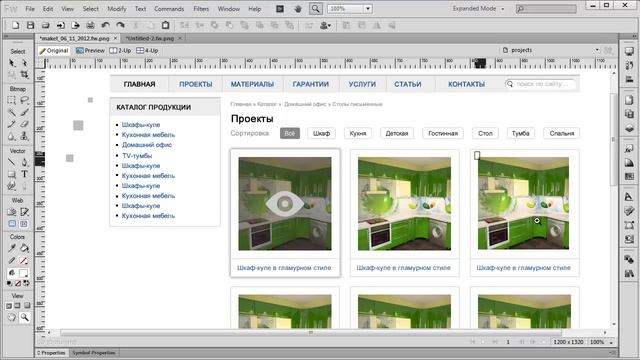Open the Expanded Mode workspace dropdown
This screenshot has height=360, width=640.
click(478, 9)
